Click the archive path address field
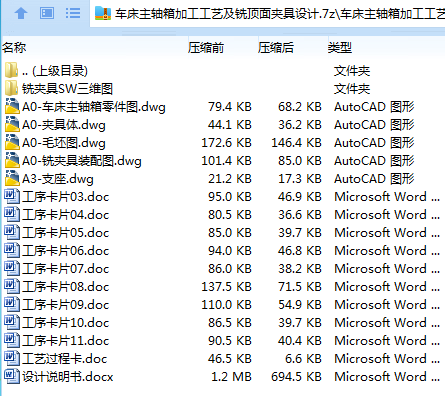The image size is (445, 396). pyautogui.click(x=268, y=14)
